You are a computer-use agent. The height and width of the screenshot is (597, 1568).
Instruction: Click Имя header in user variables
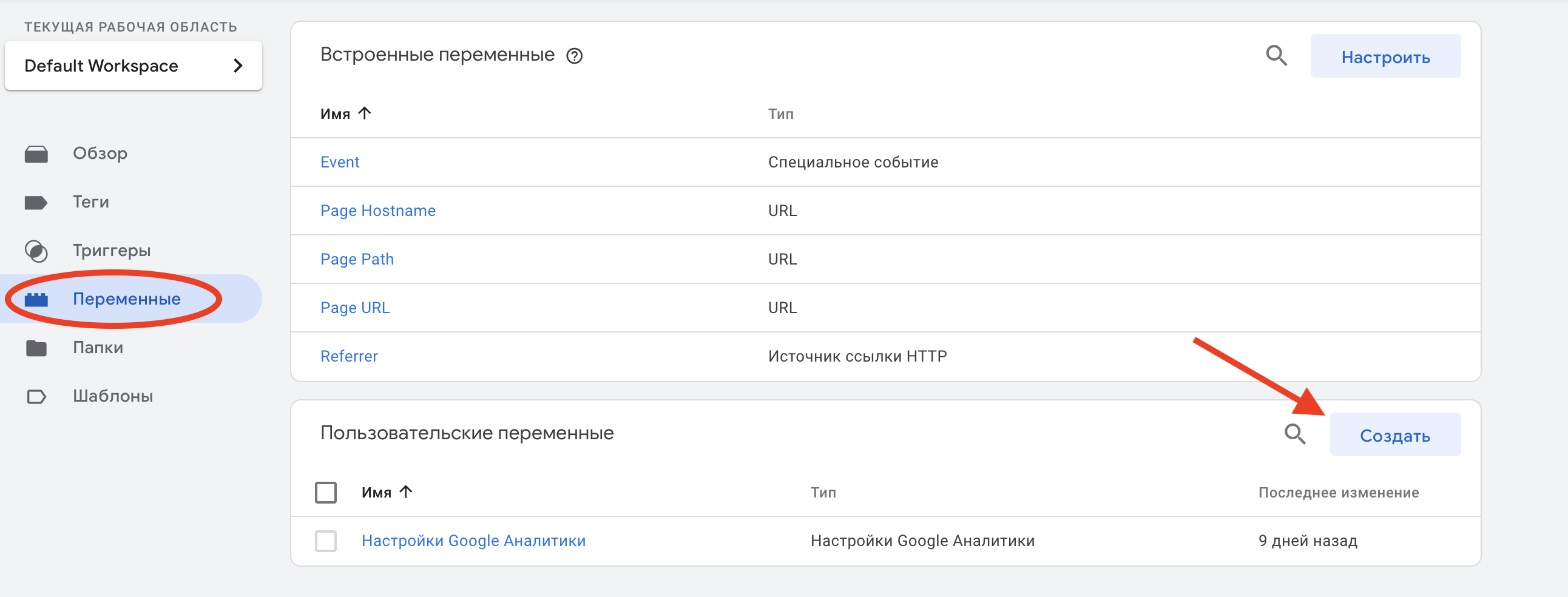pos(376,492)
